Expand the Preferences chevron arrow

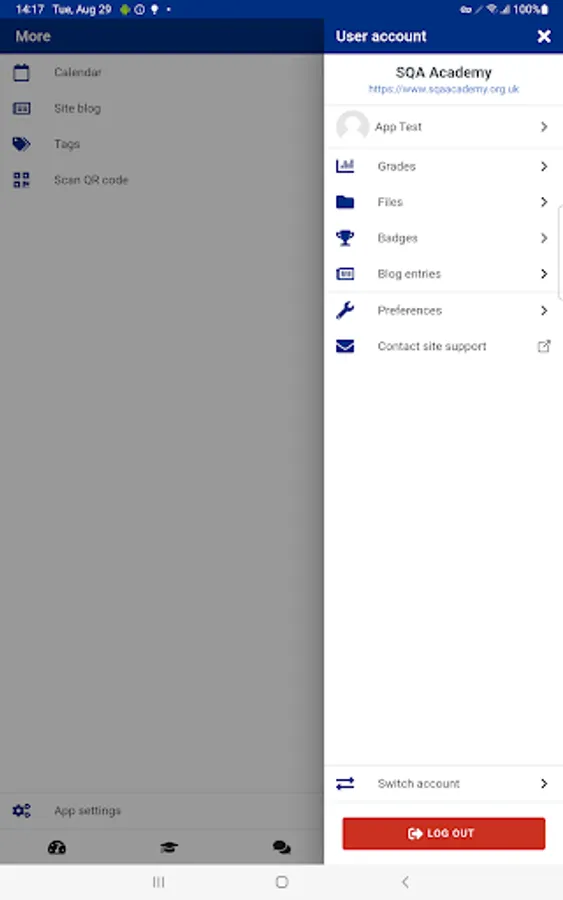[544, 311]
